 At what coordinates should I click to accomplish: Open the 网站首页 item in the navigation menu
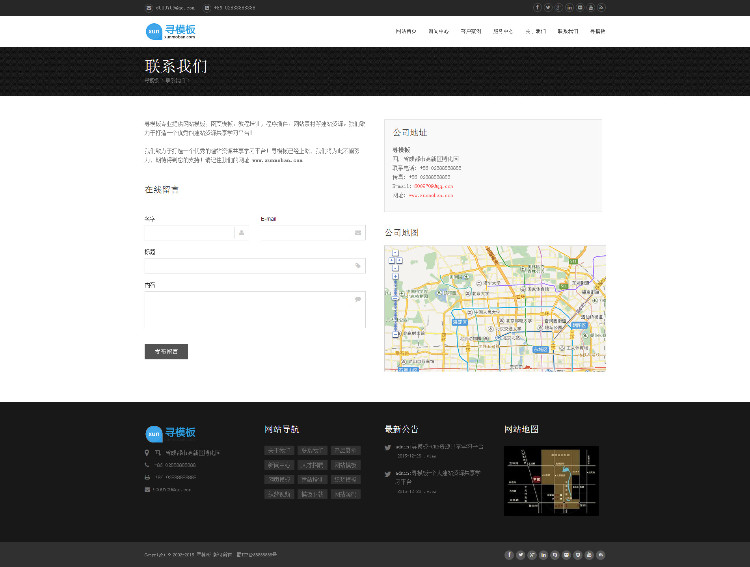click(x=406, y=31)
